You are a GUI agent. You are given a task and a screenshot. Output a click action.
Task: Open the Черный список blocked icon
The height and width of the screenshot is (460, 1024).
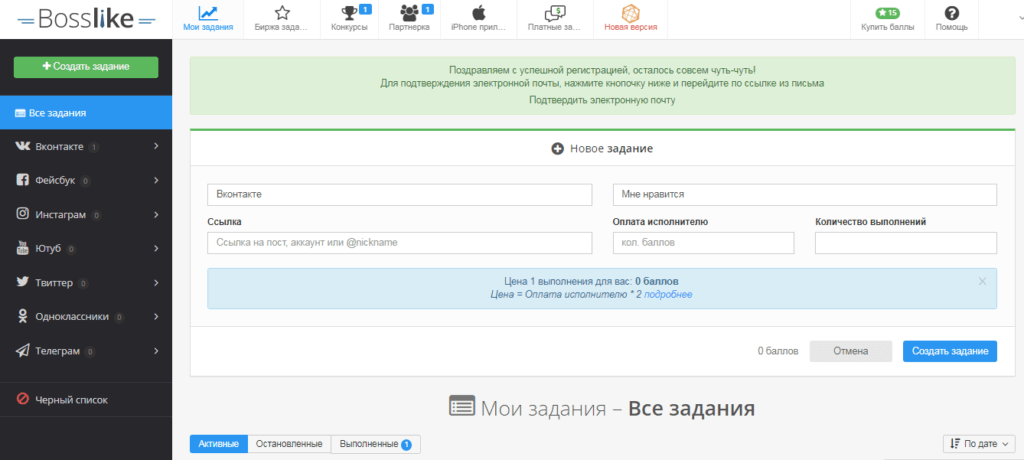(22, 399)
